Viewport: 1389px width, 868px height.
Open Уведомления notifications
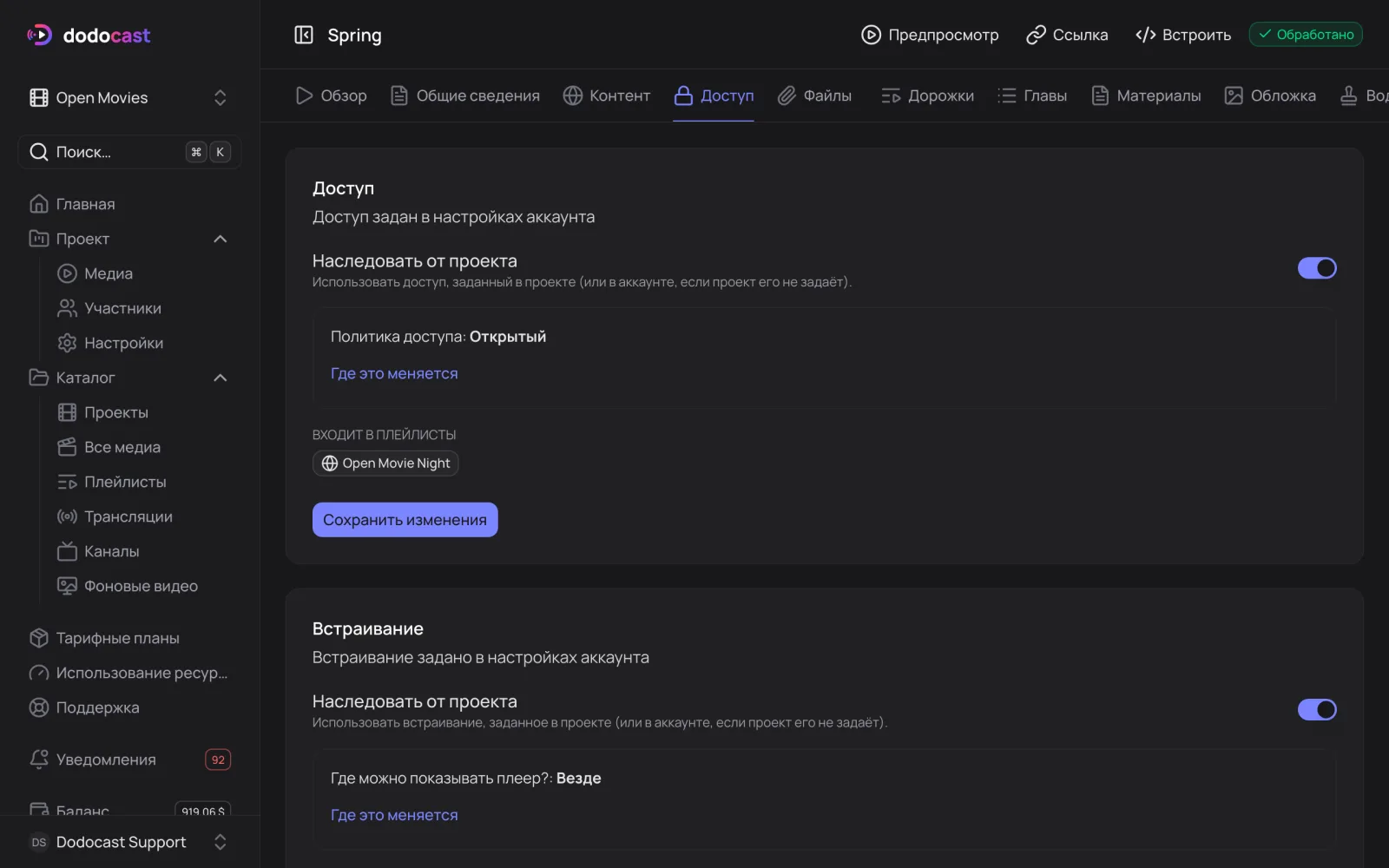point(93,759)
